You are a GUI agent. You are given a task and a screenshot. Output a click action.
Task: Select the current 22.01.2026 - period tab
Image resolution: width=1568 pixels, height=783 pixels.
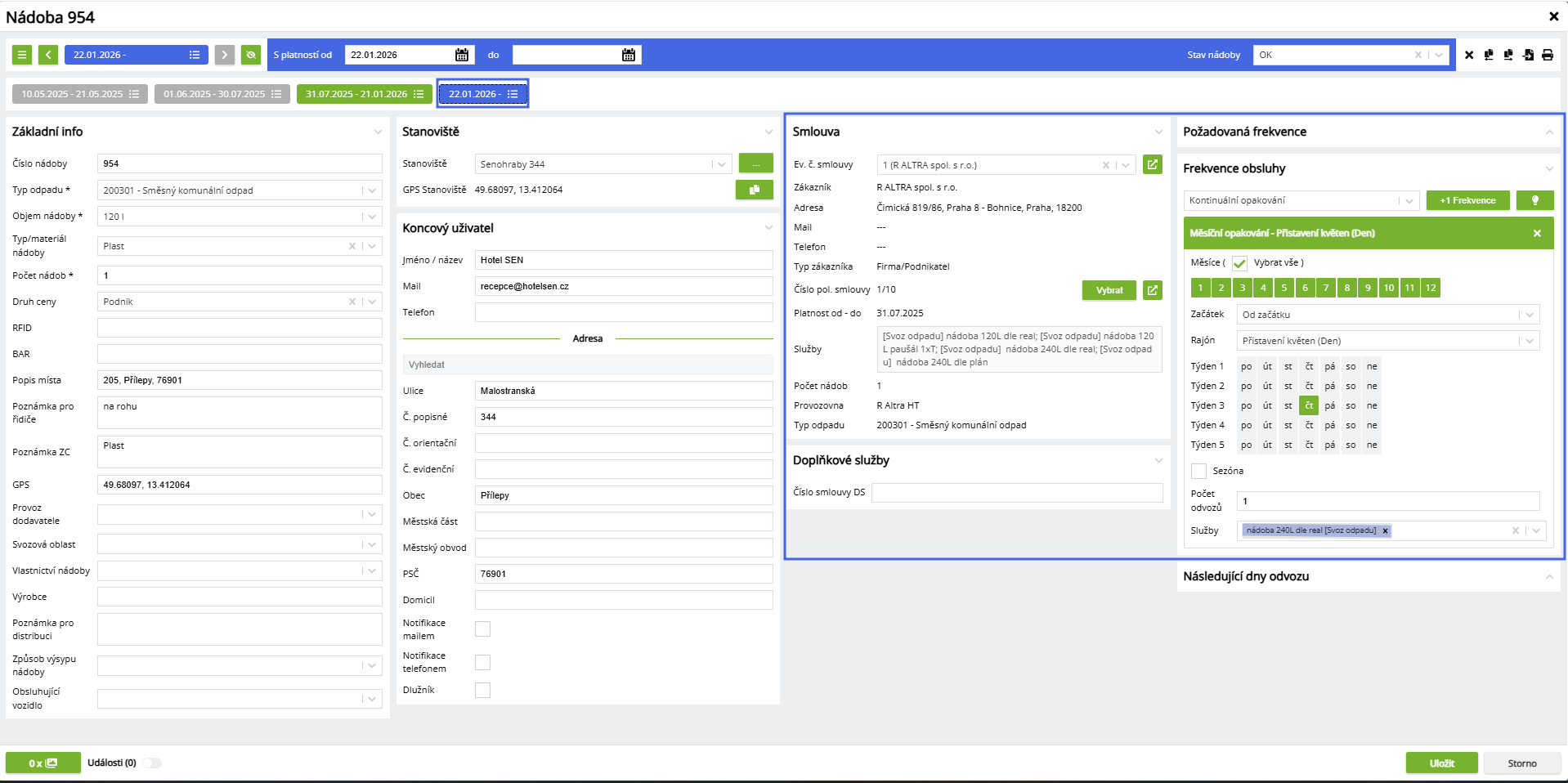482,94
